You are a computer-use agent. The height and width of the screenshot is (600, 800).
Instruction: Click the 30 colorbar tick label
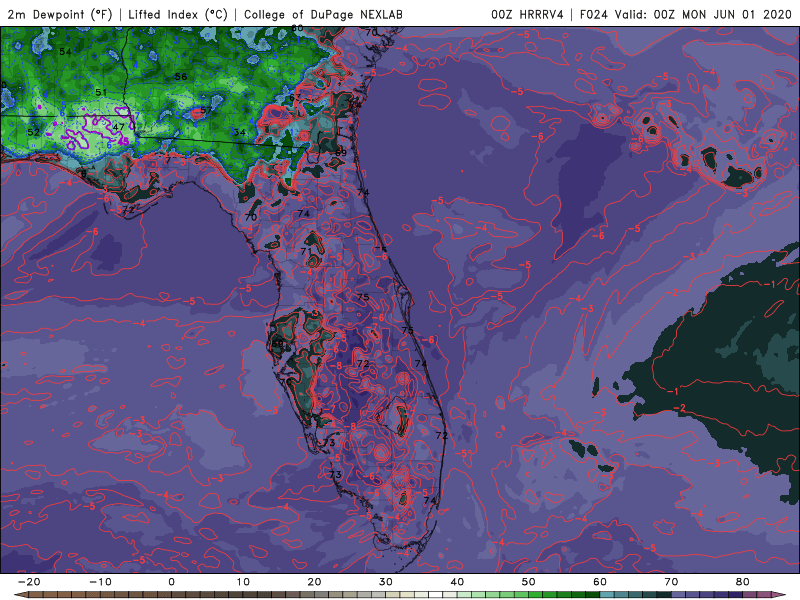point(386,582)
